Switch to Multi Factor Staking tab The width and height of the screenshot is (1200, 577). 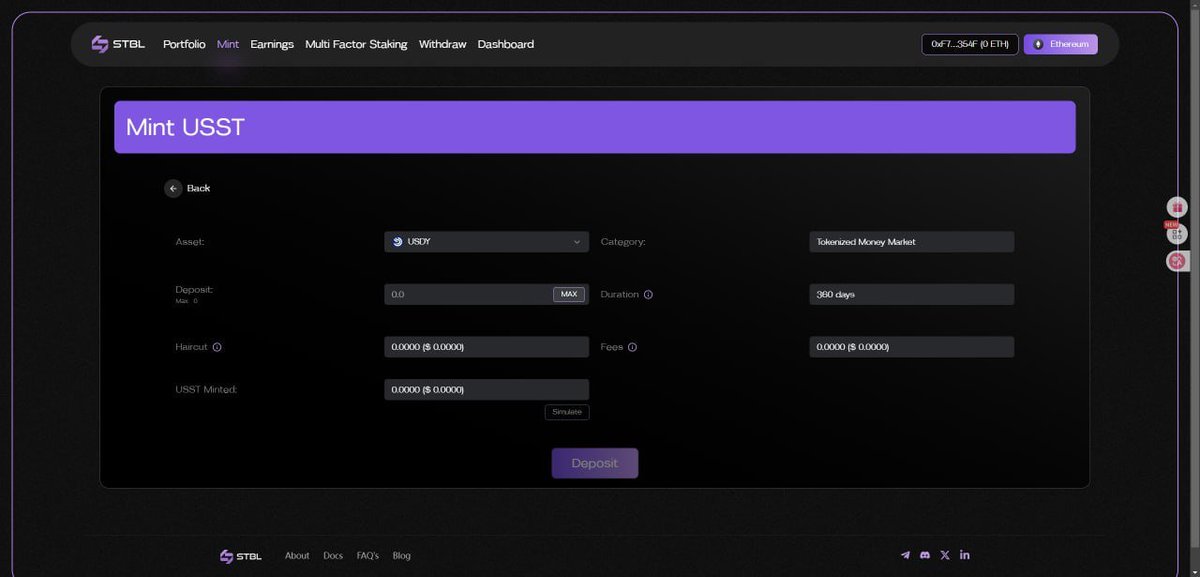(356, 44)
